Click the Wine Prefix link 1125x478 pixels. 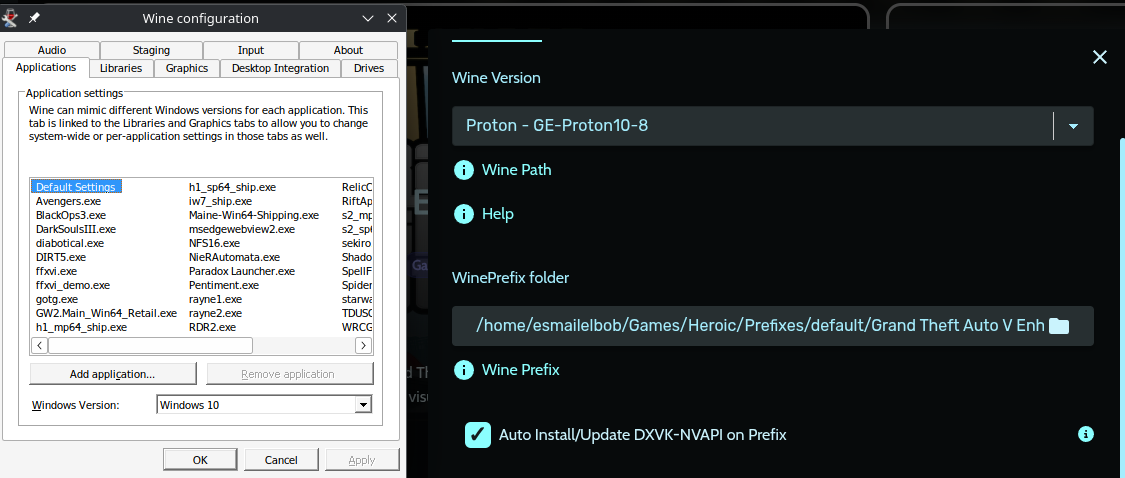click(x=521, y=370)
